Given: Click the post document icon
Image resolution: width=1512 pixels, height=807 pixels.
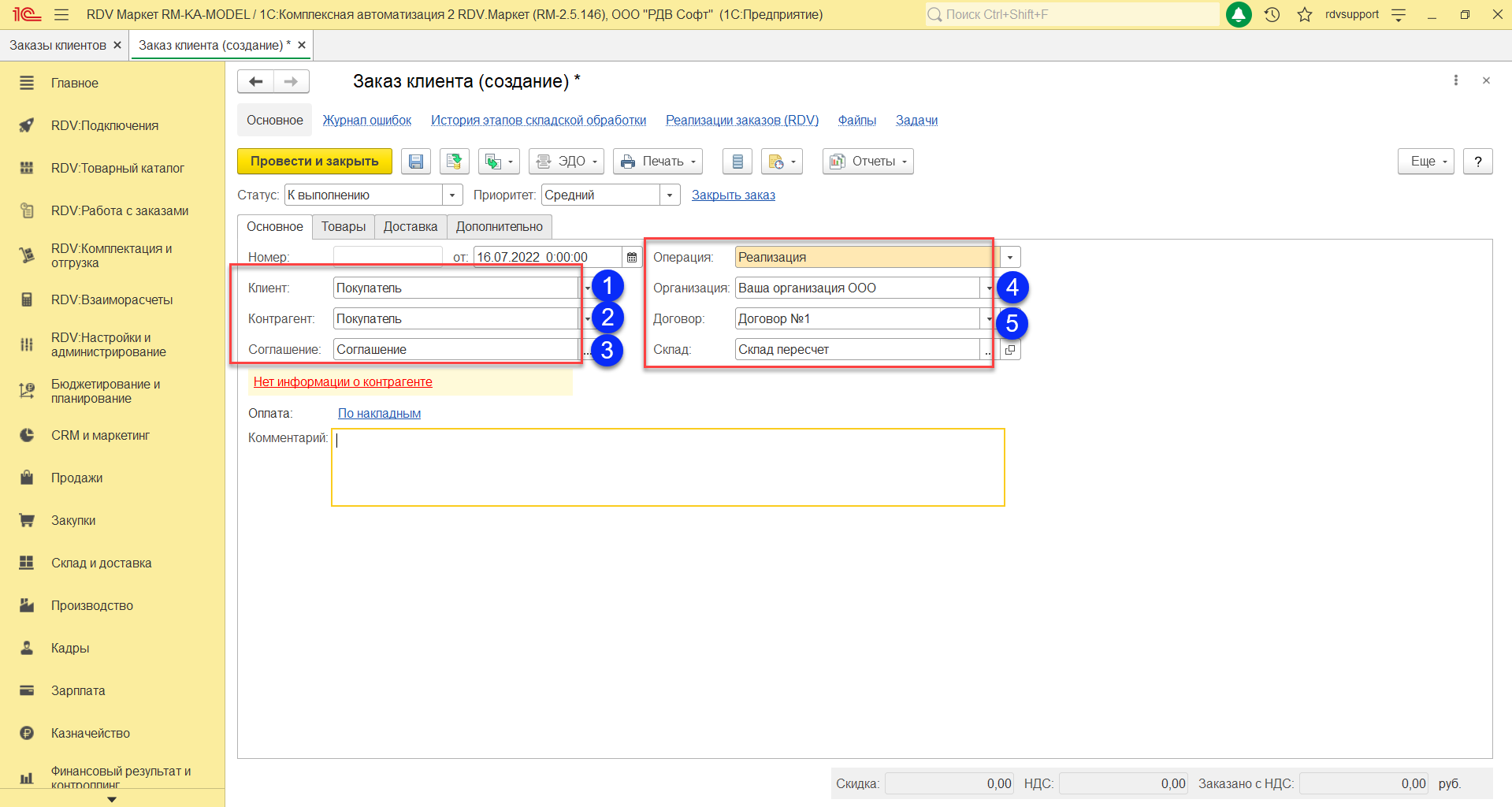Looking at the screenshot, I should 454,162.
